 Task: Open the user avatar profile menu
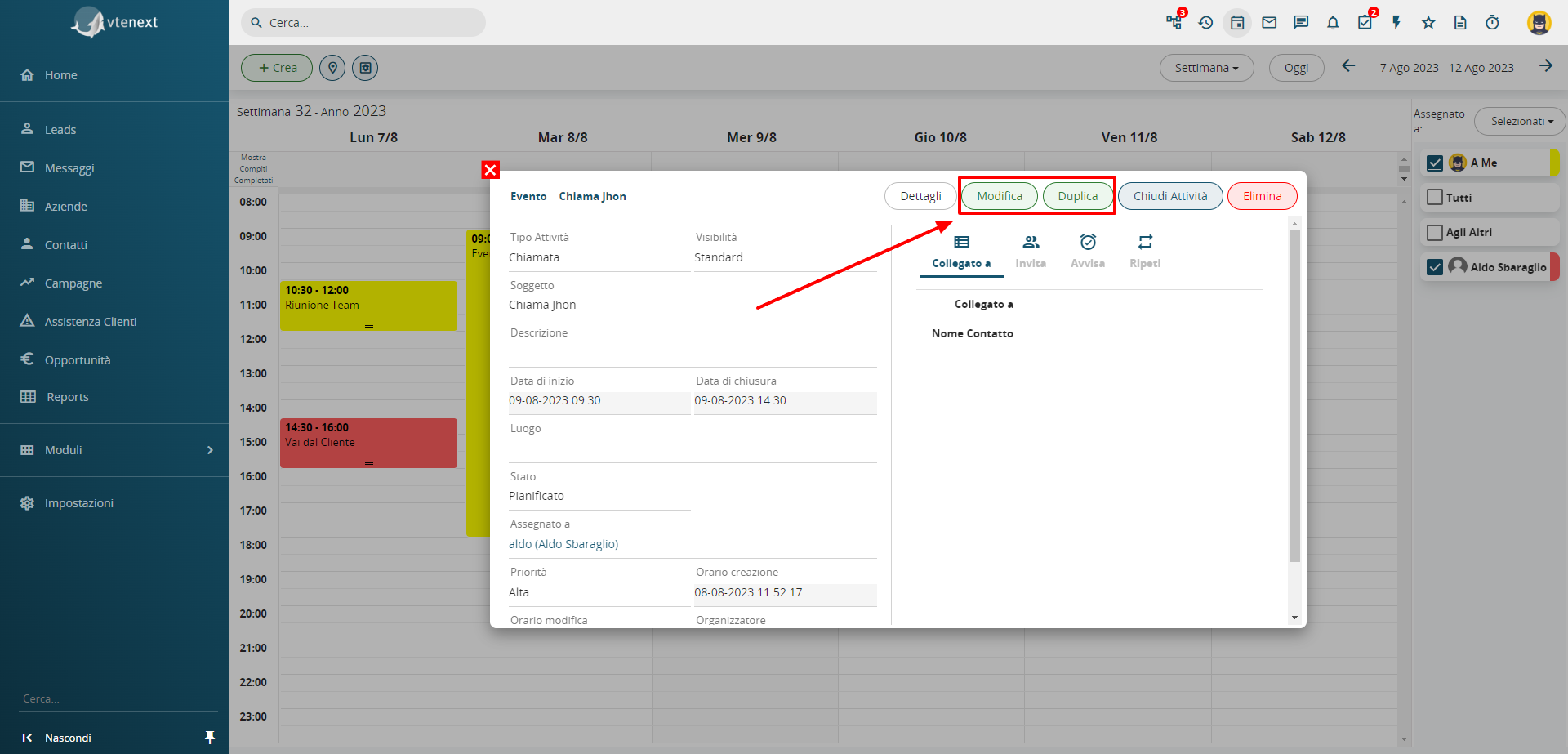tap(1539, 23)
